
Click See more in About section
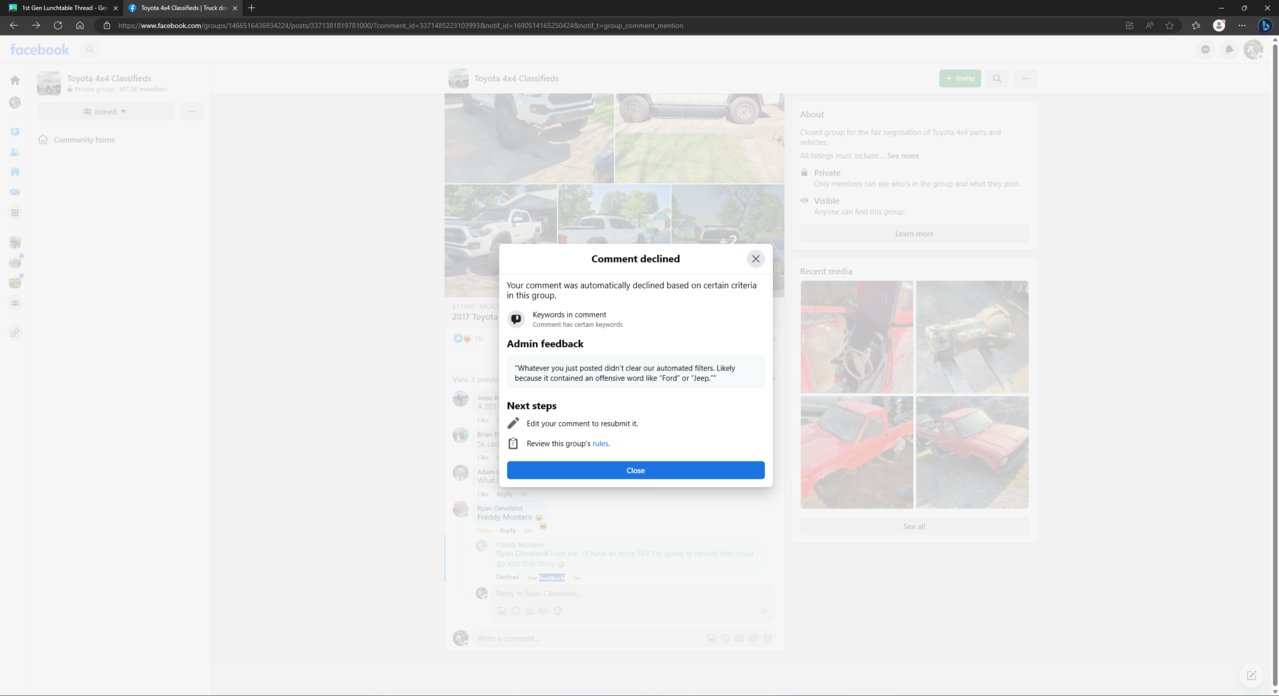(903, 156)
